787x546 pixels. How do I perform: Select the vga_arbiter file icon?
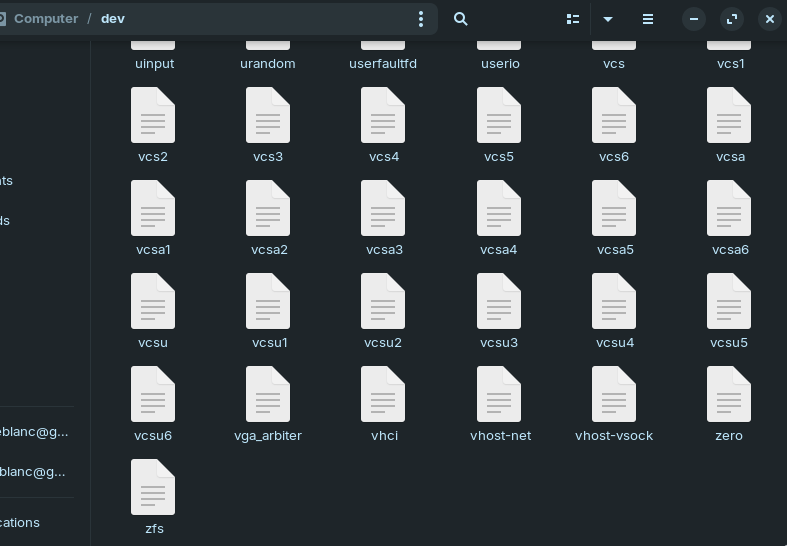click(x=268, y=394)
